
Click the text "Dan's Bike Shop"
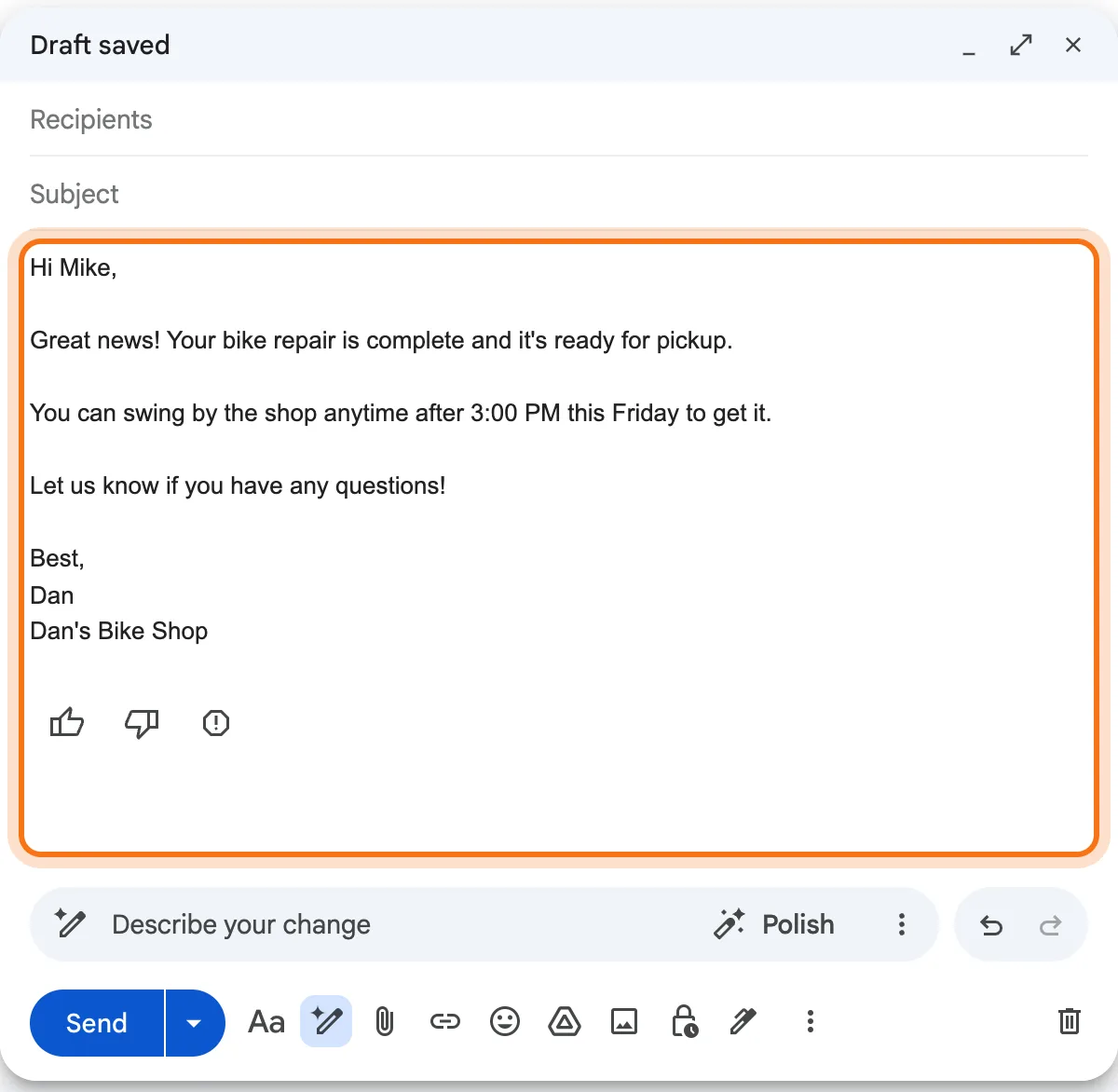[x=119, y=632]
